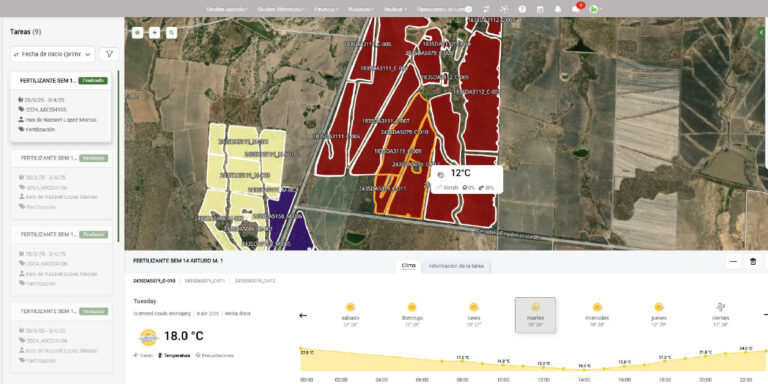768x384 pixels.
Task: Switch to Información de la tarea tab
Action: pos(456,266)
